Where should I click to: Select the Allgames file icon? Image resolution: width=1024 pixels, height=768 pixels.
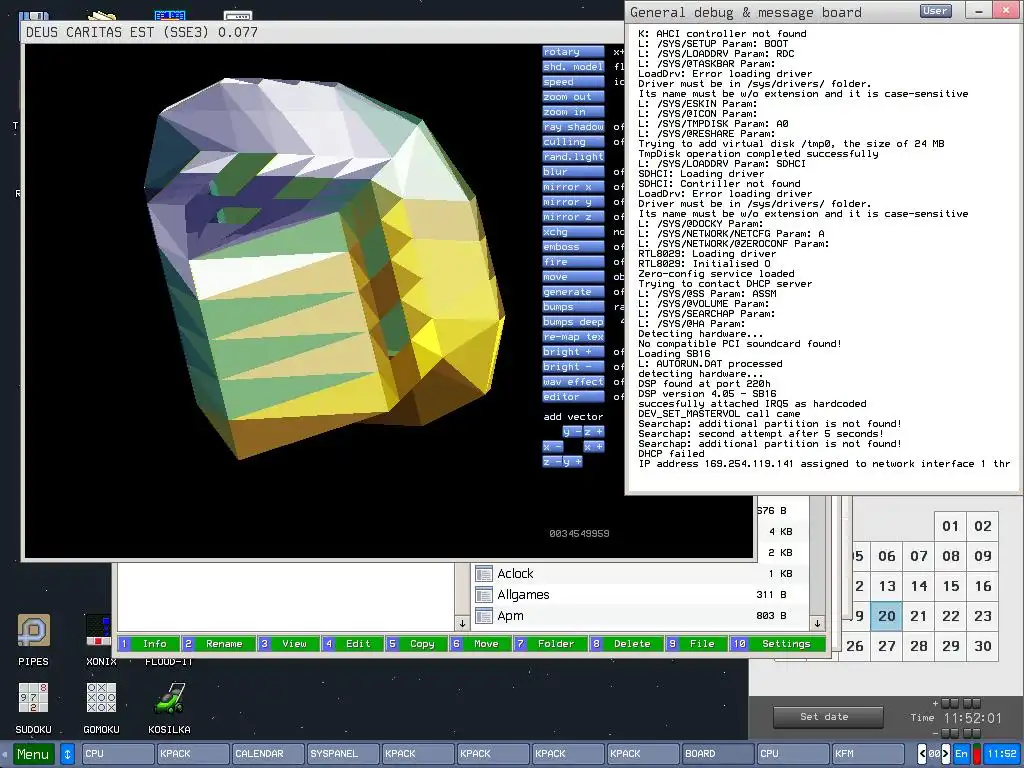click(x=484, y=595)
